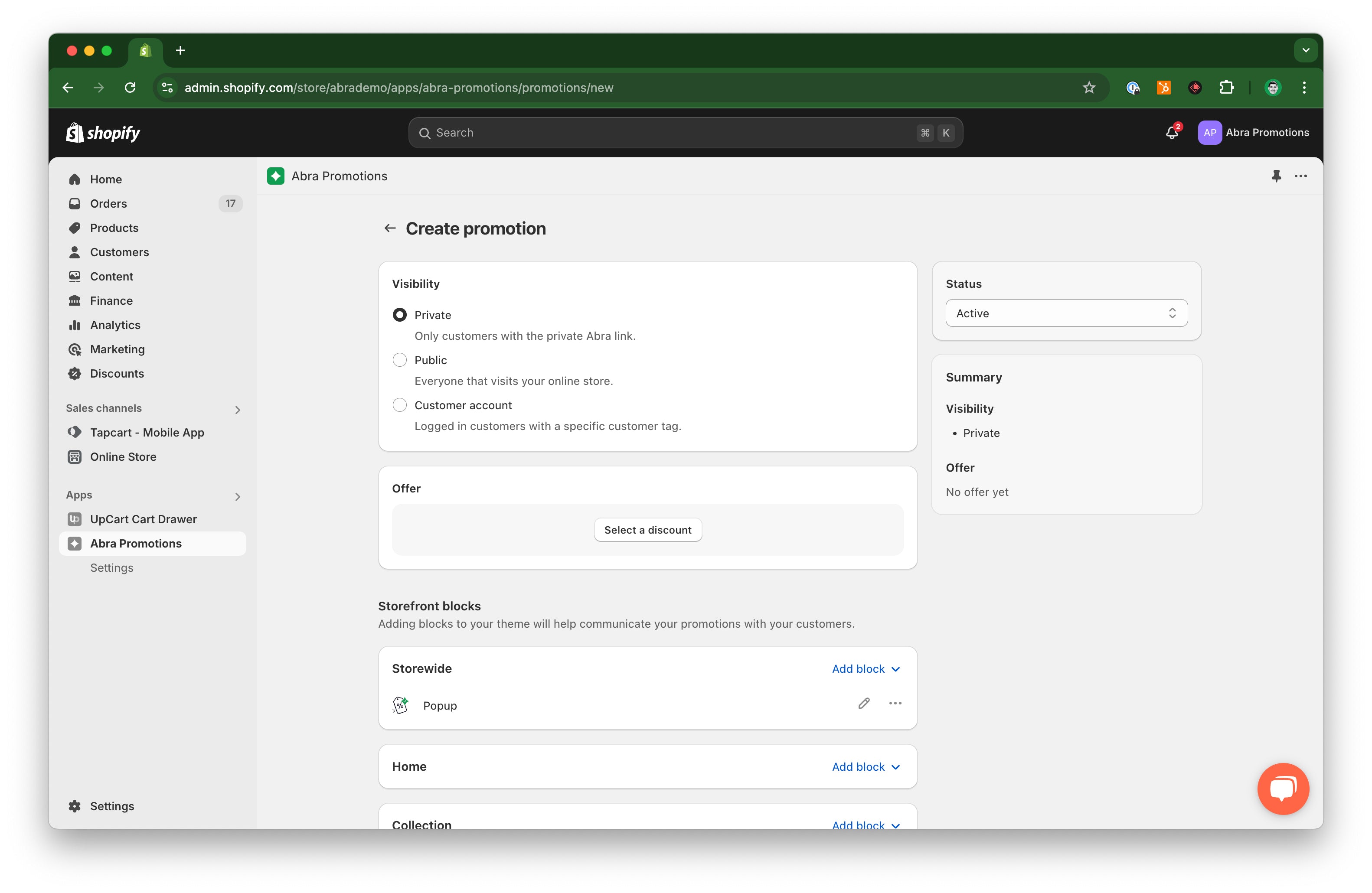Screen dimensions: 1372x893
Task: Open Home Add block dropdown
Action: (866, 767)
